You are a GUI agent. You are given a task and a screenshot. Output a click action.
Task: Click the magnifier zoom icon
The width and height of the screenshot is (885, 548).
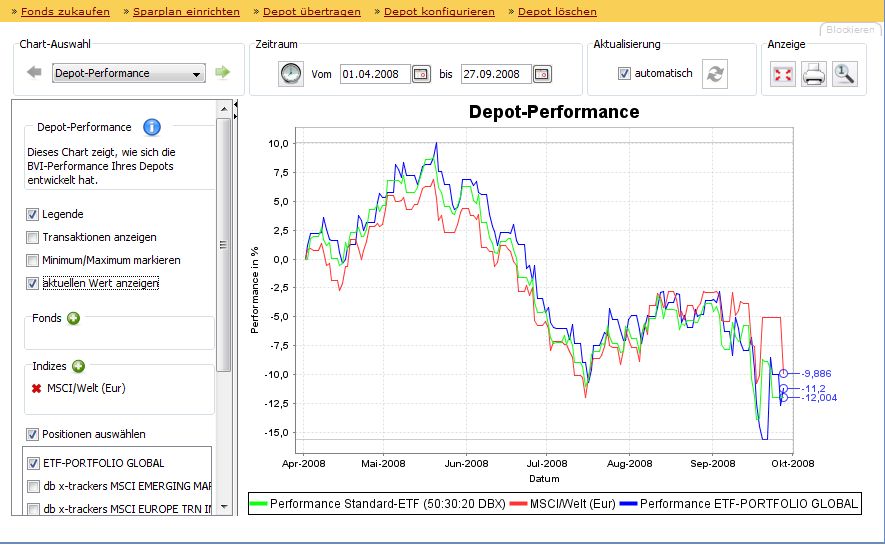(844, 75)
